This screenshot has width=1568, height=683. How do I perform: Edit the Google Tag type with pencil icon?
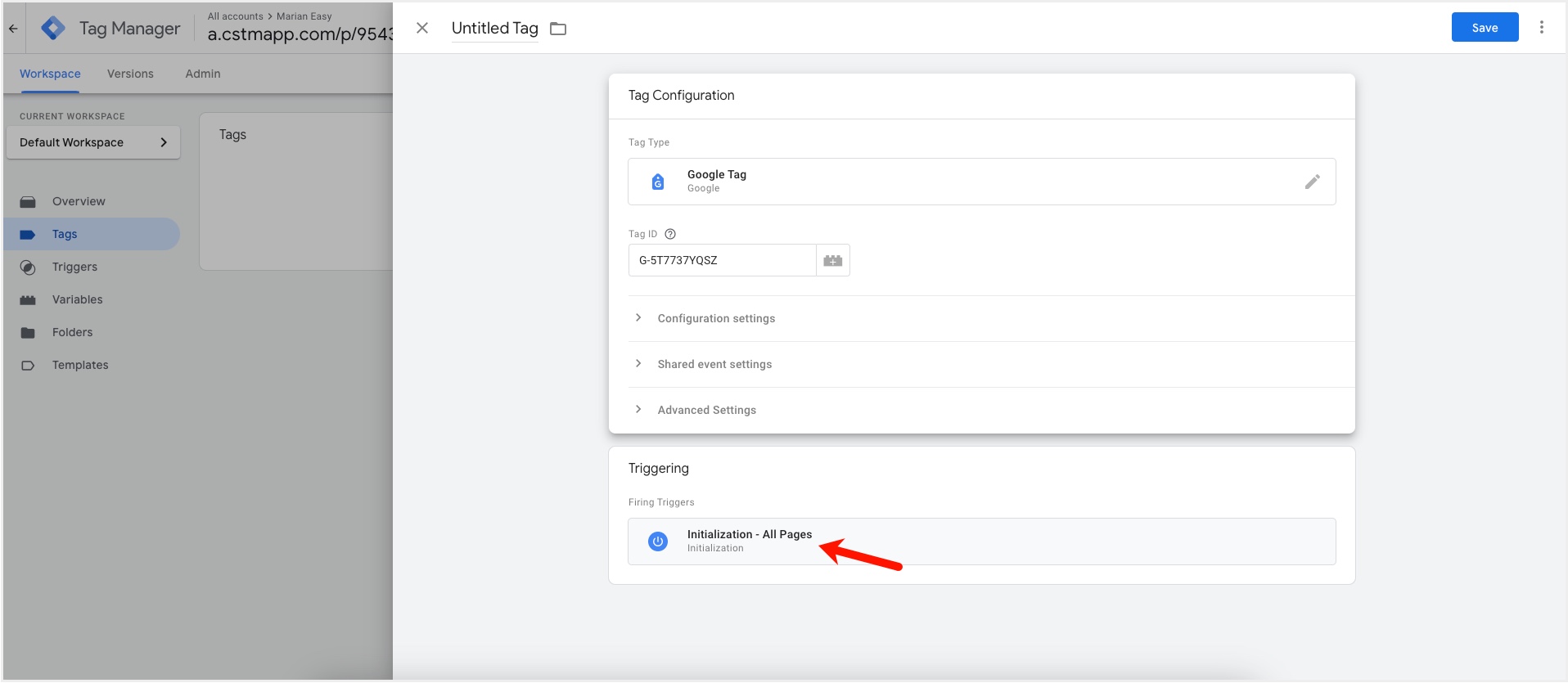pos(1312,182)
